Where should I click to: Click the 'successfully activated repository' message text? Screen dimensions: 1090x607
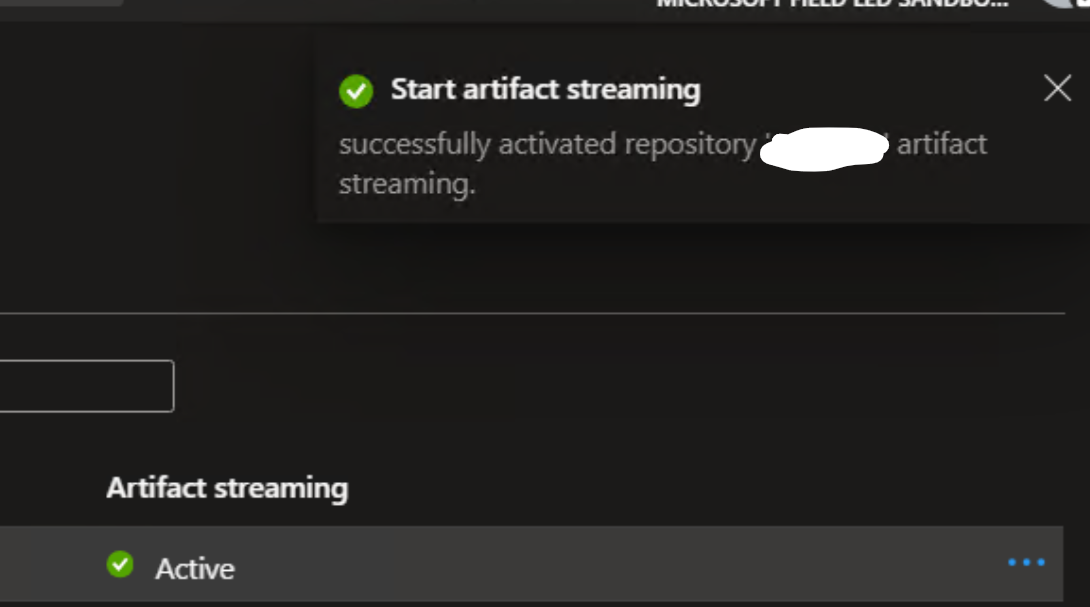coord(546,144)
